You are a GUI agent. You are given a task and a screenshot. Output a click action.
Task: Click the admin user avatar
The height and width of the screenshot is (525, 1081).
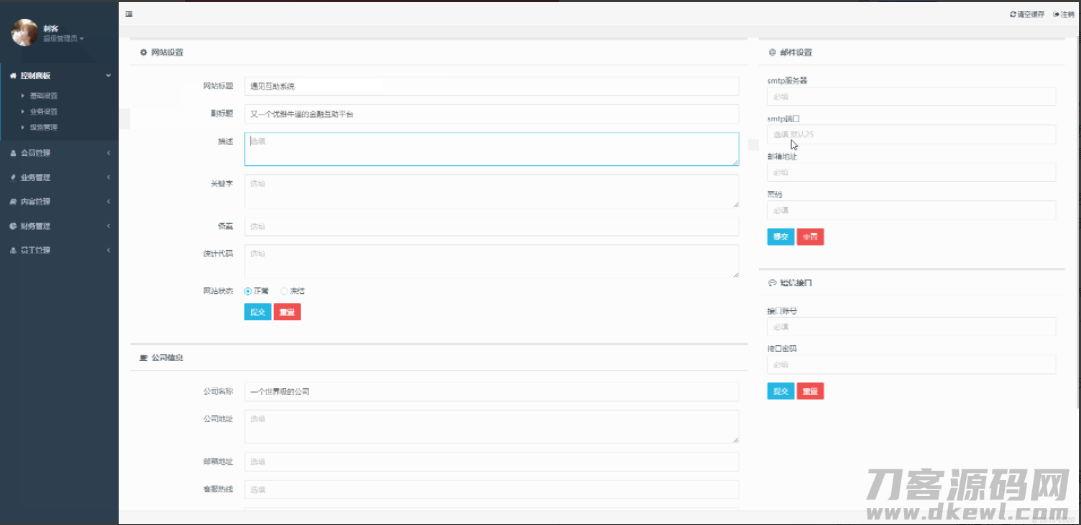[24, 33]
